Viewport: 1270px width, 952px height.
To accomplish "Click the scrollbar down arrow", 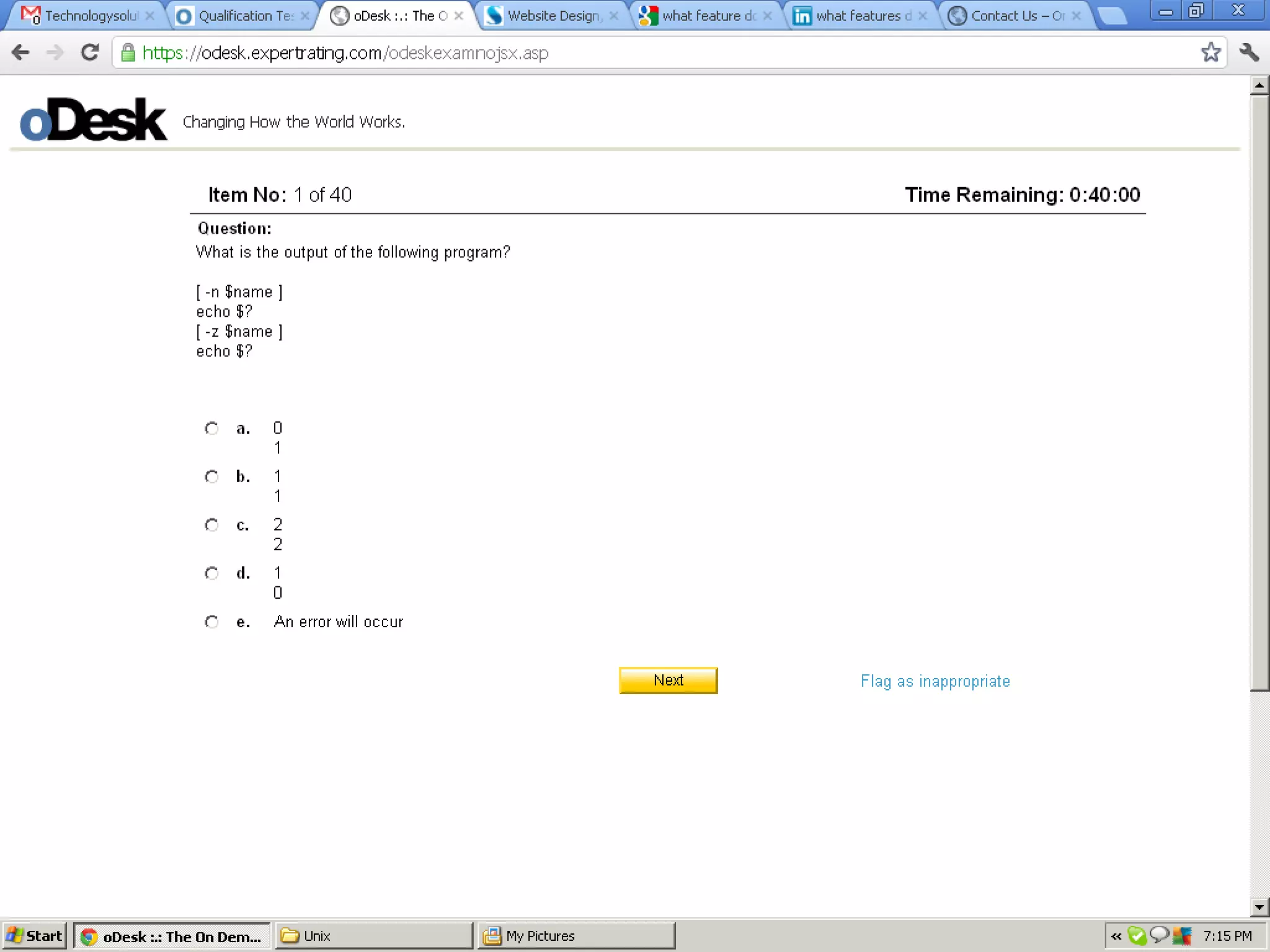I will point(1259,907).
